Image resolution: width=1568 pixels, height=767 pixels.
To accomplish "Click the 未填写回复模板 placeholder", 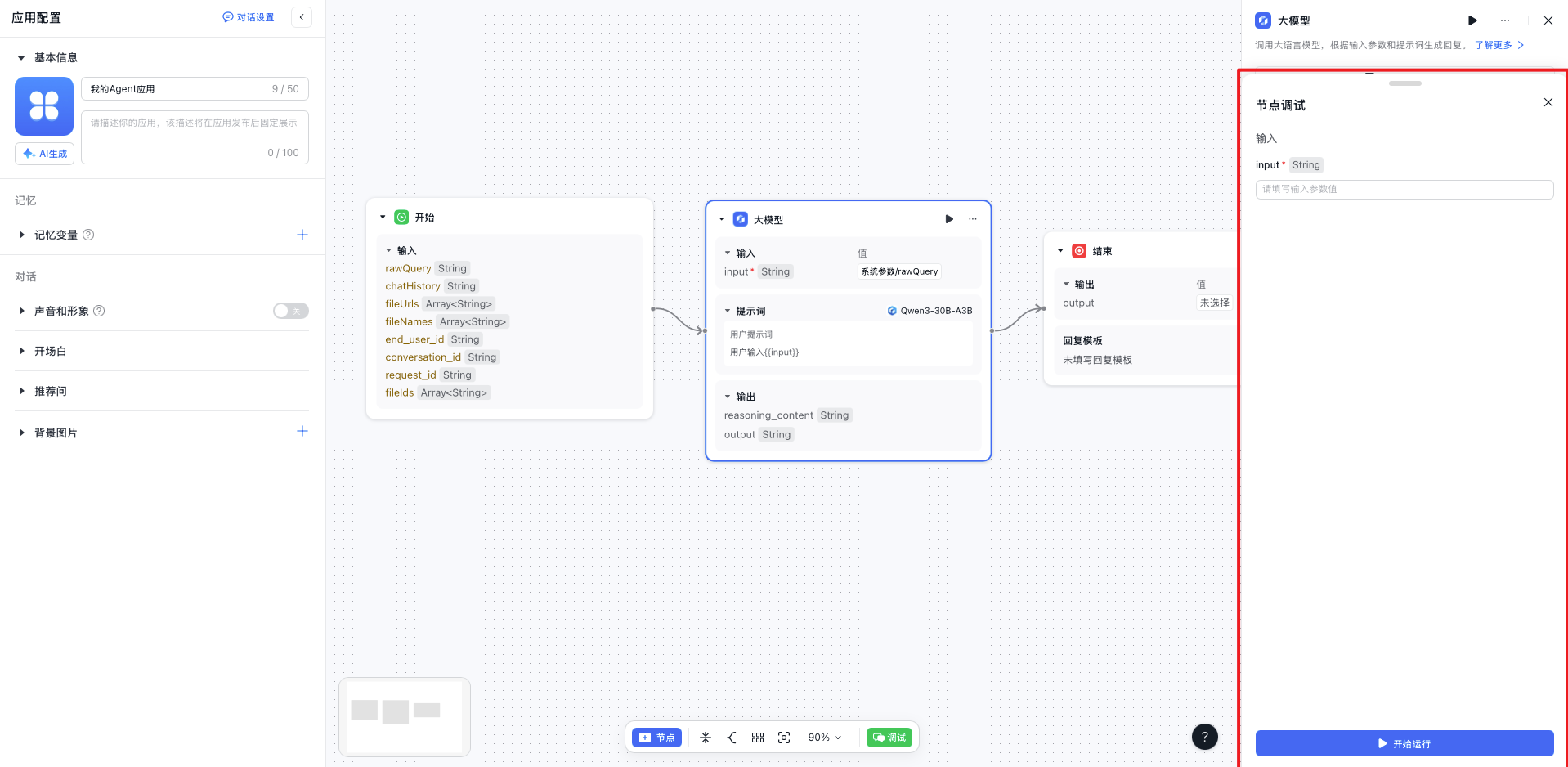I will pos(1097,360).
